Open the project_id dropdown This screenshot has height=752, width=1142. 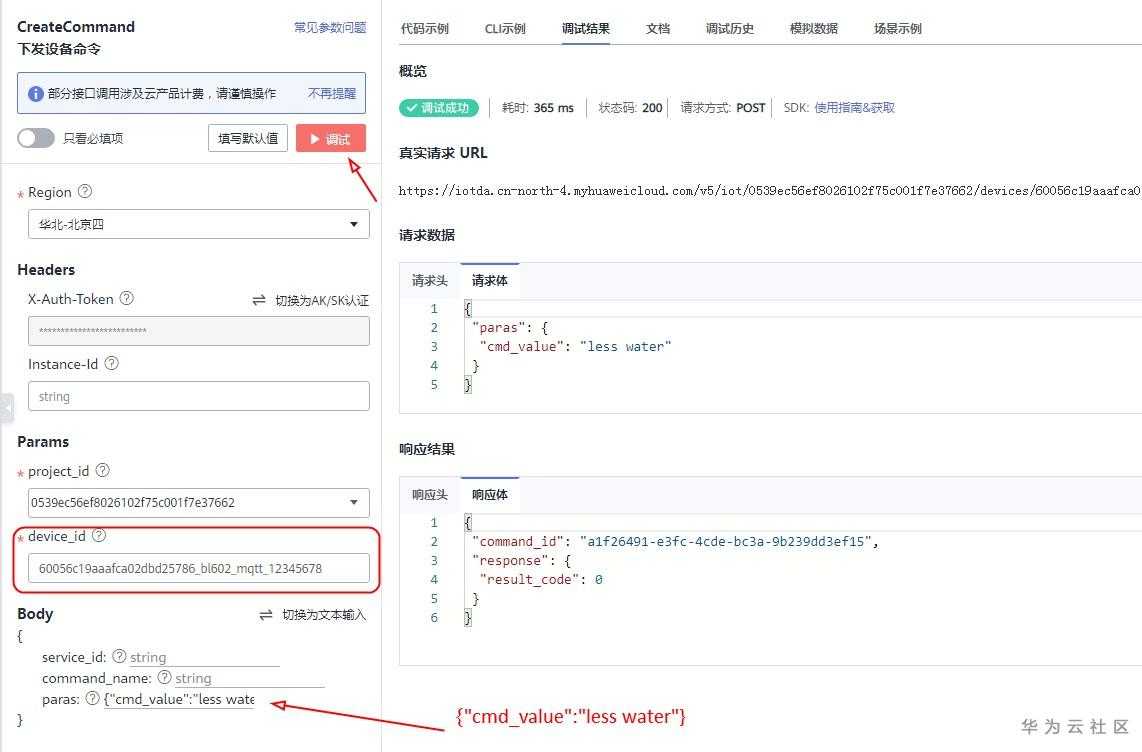point(199,502)
